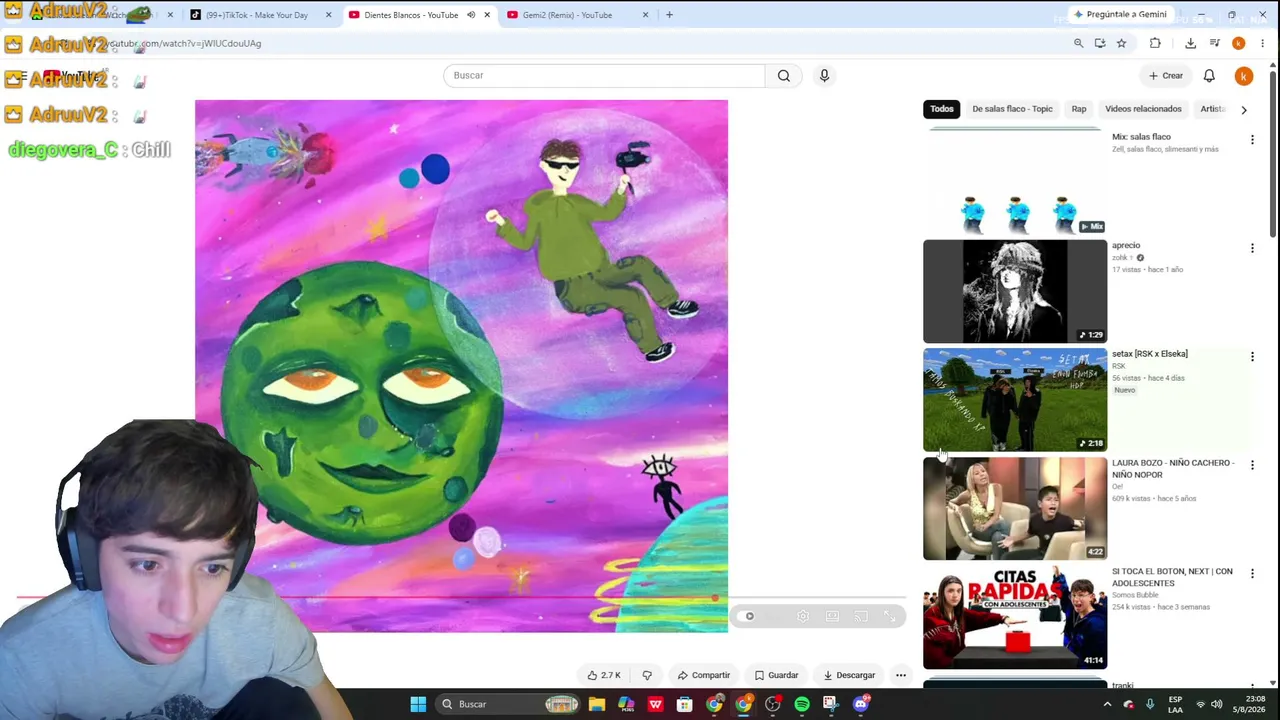Dislike the video with thumbs-down

(x=647, y=675)
